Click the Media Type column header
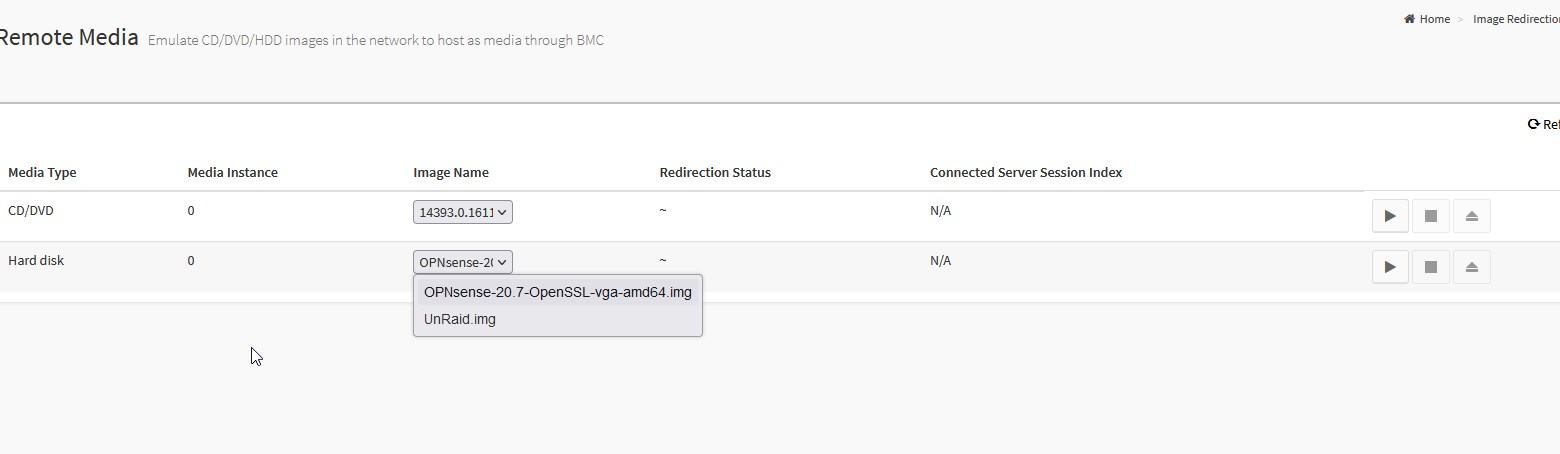 click(42, 172)
